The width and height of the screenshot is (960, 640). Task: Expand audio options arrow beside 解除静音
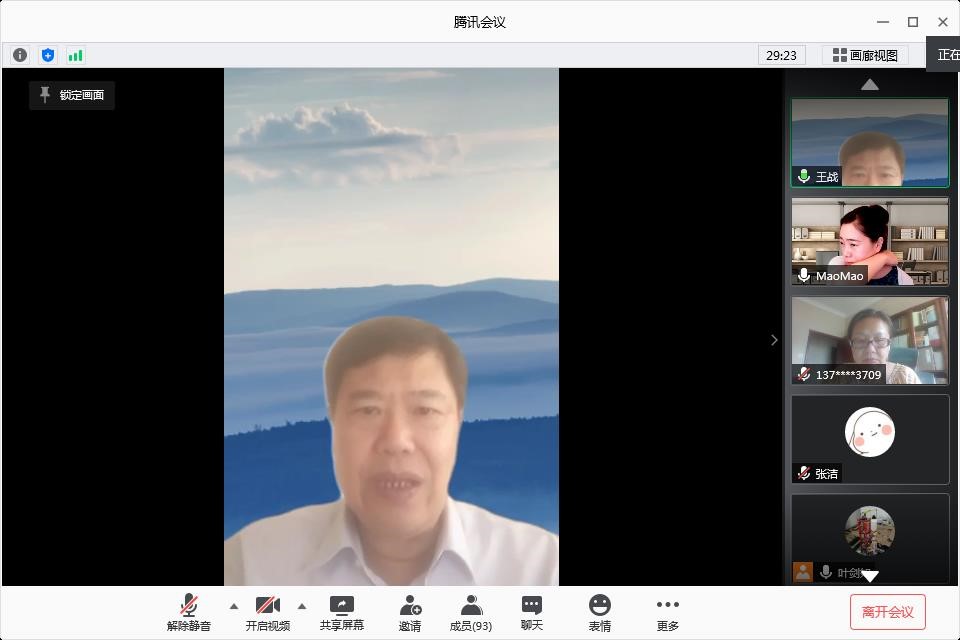coord(234,605)
